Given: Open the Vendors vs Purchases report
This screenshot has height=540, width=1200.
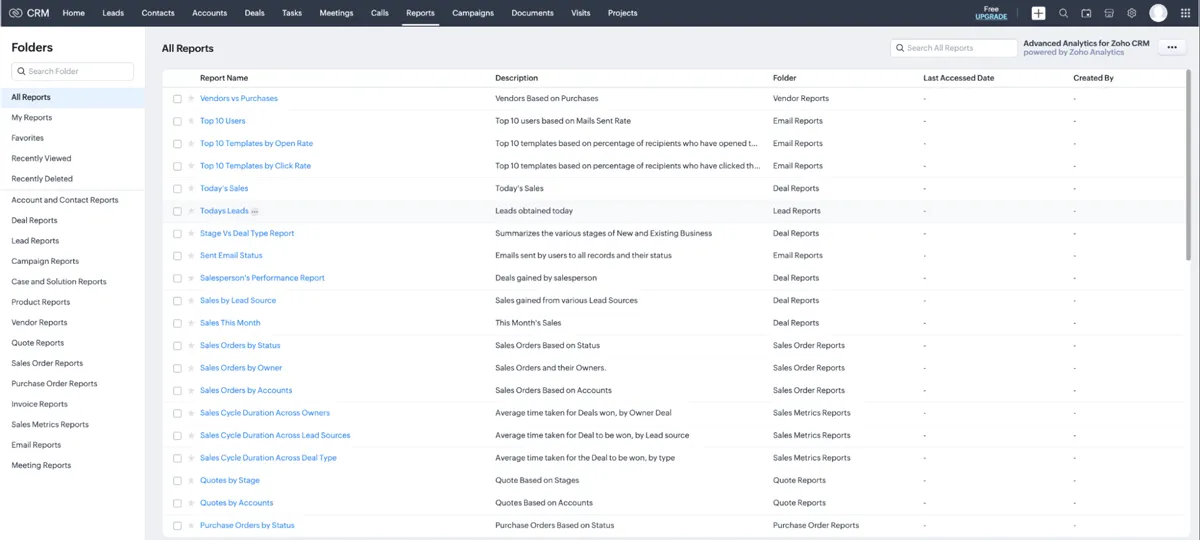Looking at the screenshot, I should pyautogui.click(x=239, y=99).
